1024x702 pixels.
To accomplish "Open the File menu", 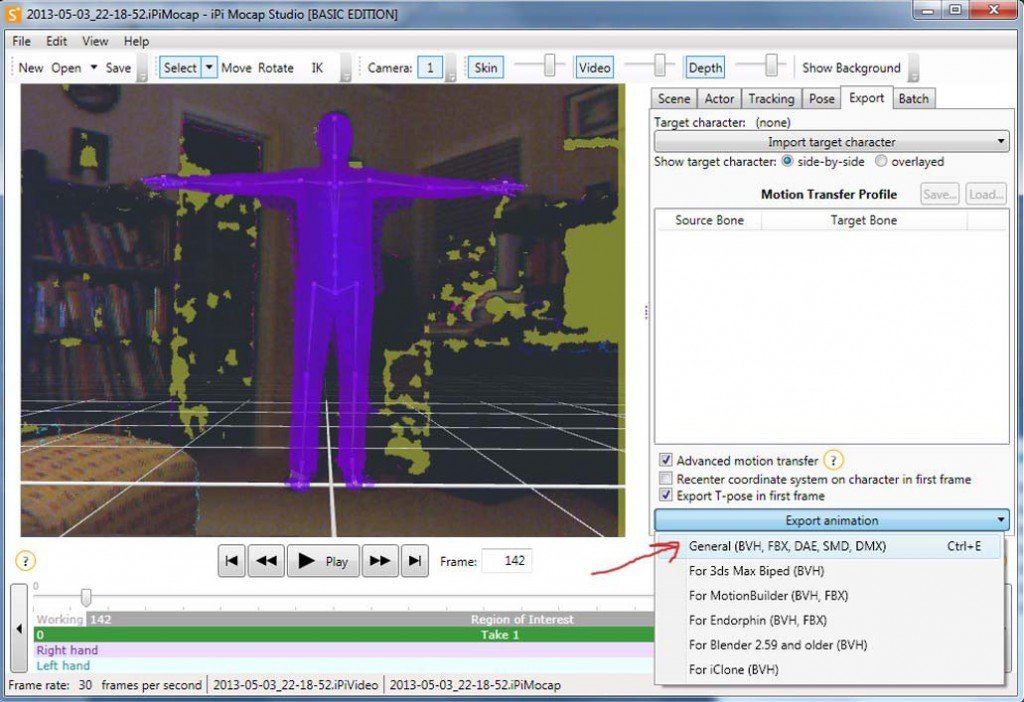I will pyautogui.click(x=21, y=41).
